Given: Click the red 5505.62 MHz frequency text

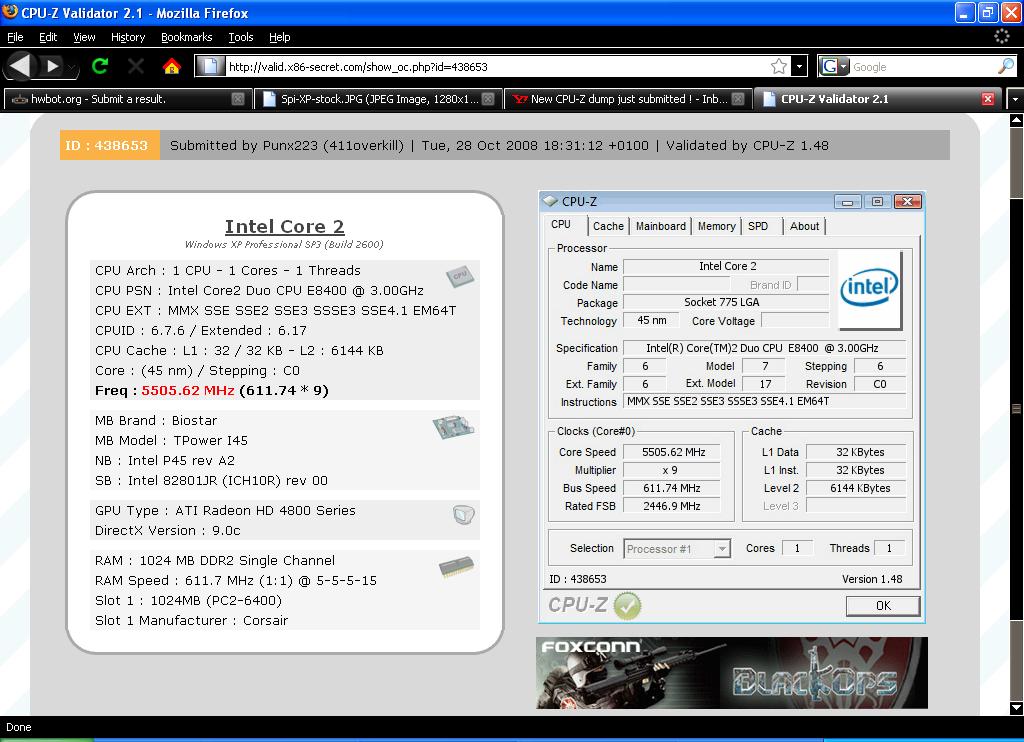Looking at the screenshot, I should (x=187, y=391).
